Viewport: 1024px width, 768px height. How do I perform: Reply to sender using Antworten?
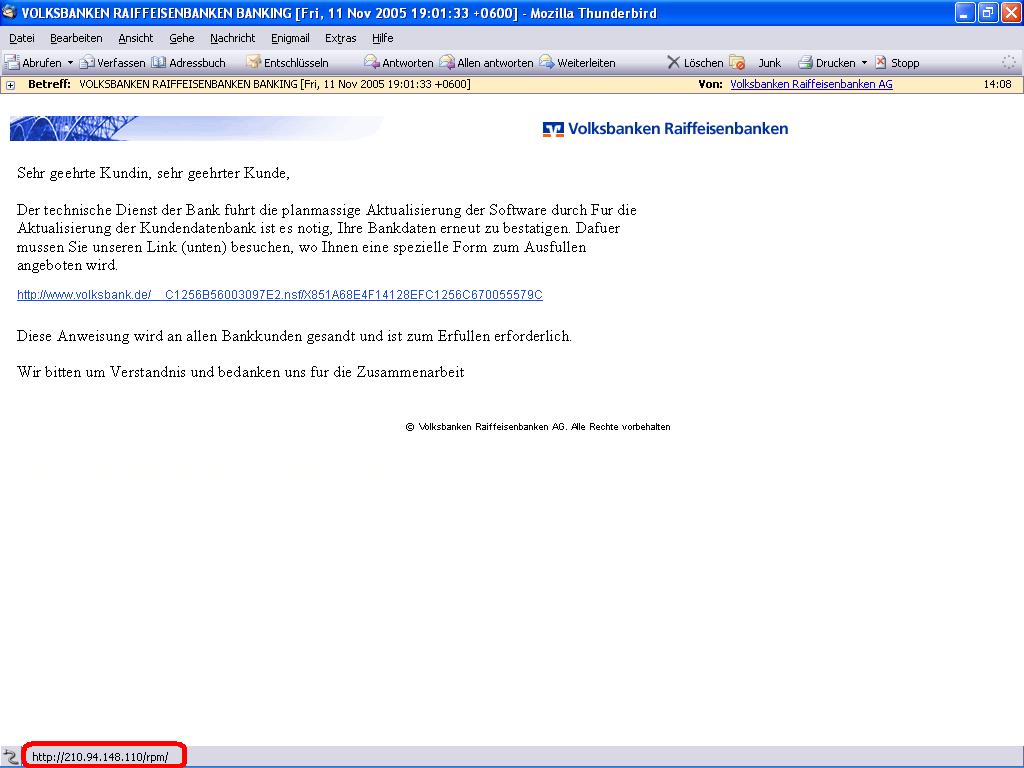pos(398,63)
